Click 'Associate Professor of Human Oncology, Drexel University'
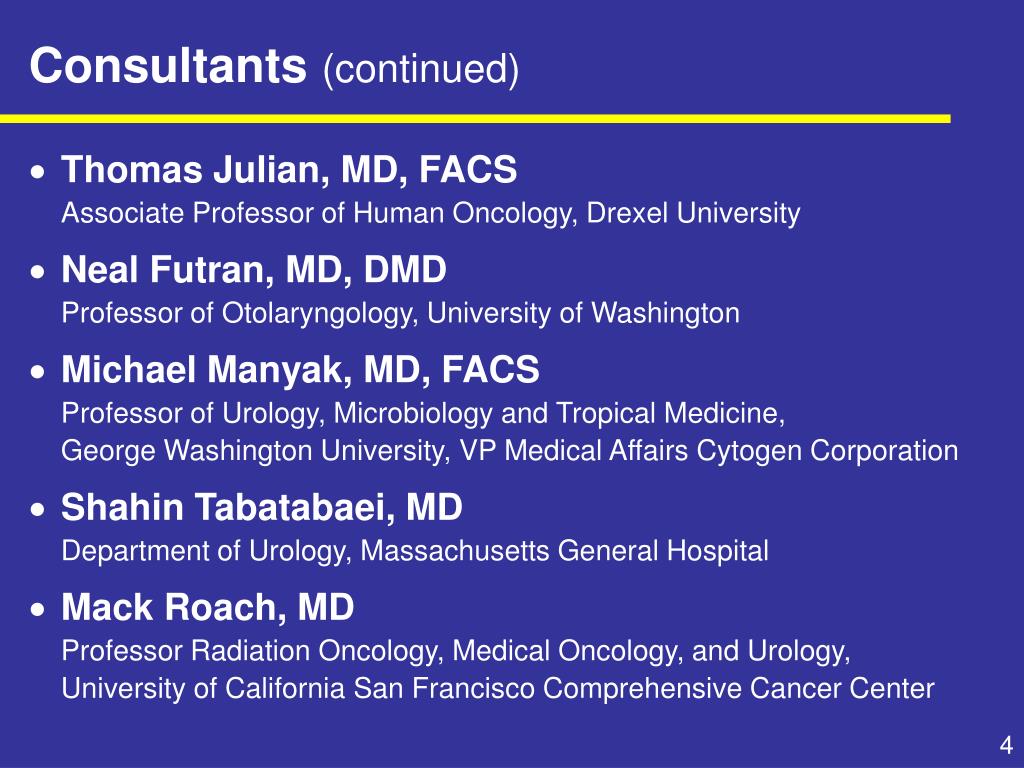 430,213
